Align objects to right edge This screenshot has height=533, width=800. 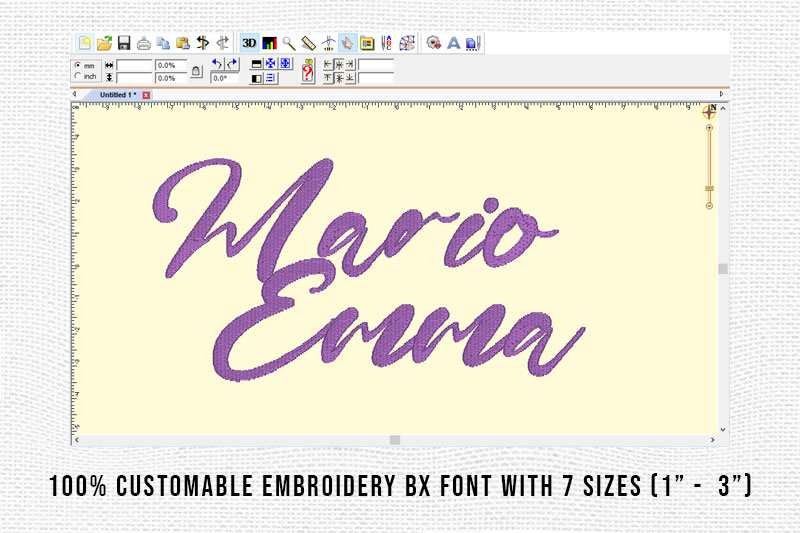(350, 64)
